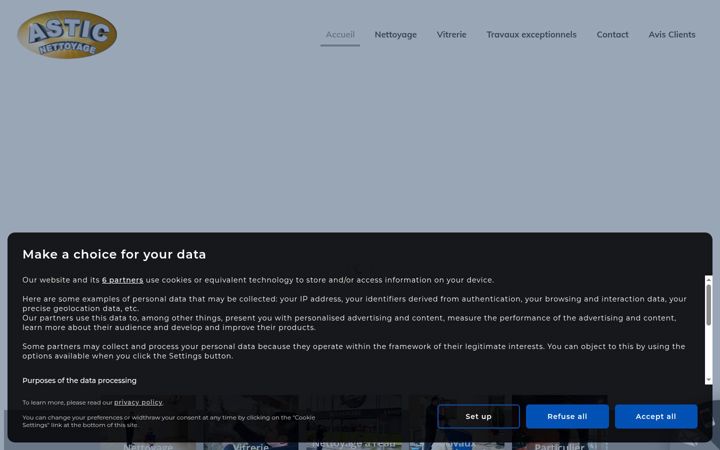The height and width of the screenshot is (450, 720).
Task: Click the cookie text scrollbar up arrow
Action: point(709,279)
